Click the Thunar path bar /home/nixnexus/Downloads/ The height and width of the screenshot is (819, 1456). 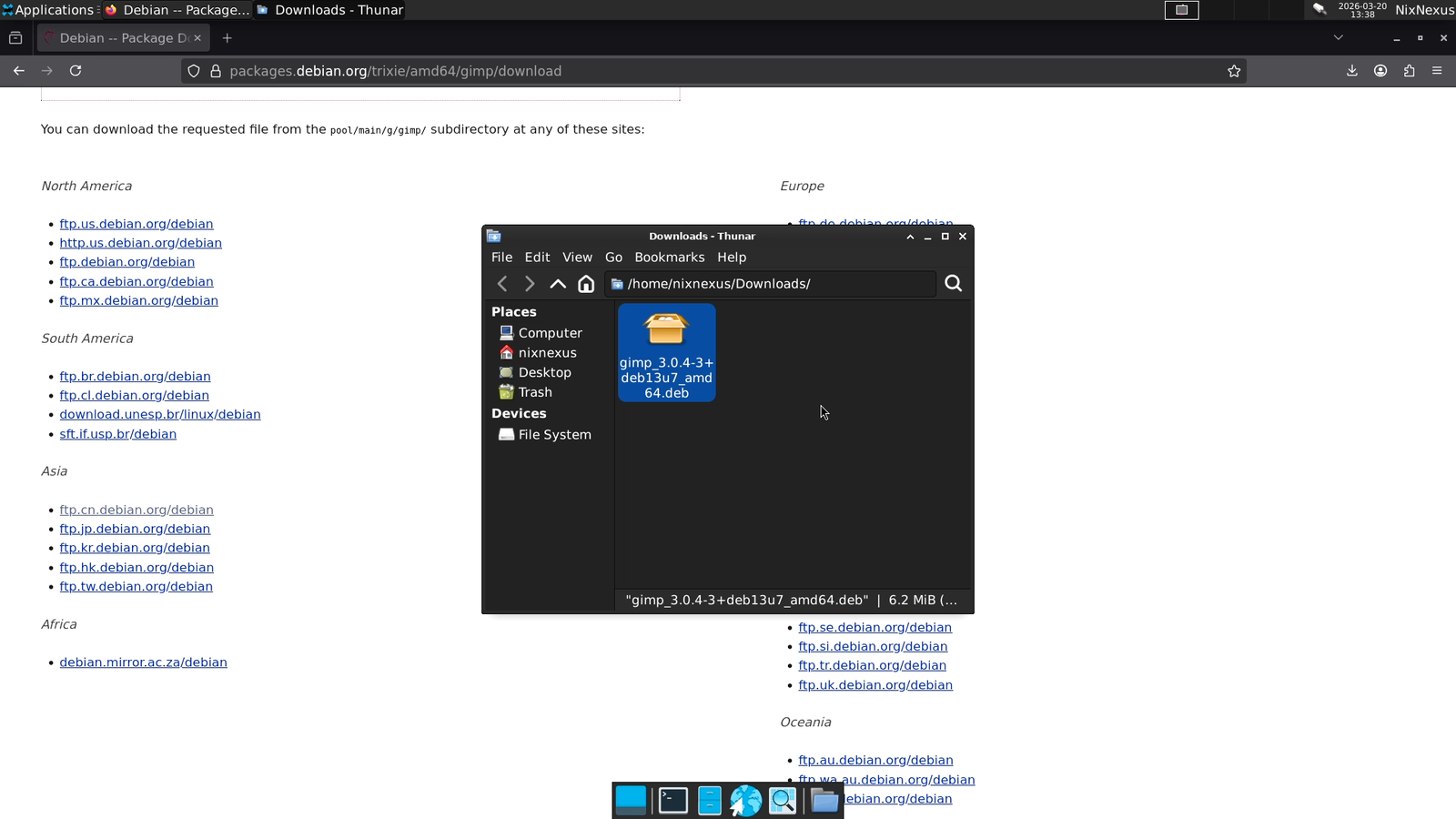pyautogui.click(x=770, y=284)
